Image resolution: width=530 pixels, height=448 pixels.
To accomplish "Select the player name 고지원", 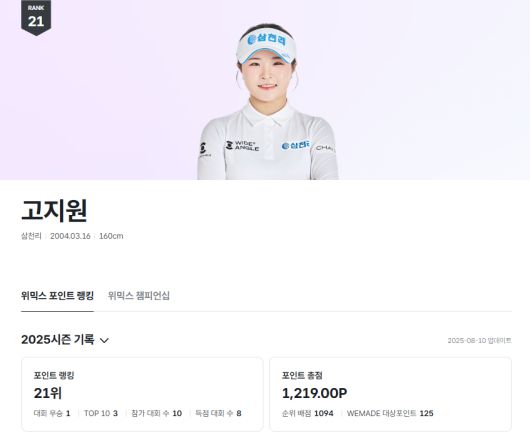I will coord(54,210).
